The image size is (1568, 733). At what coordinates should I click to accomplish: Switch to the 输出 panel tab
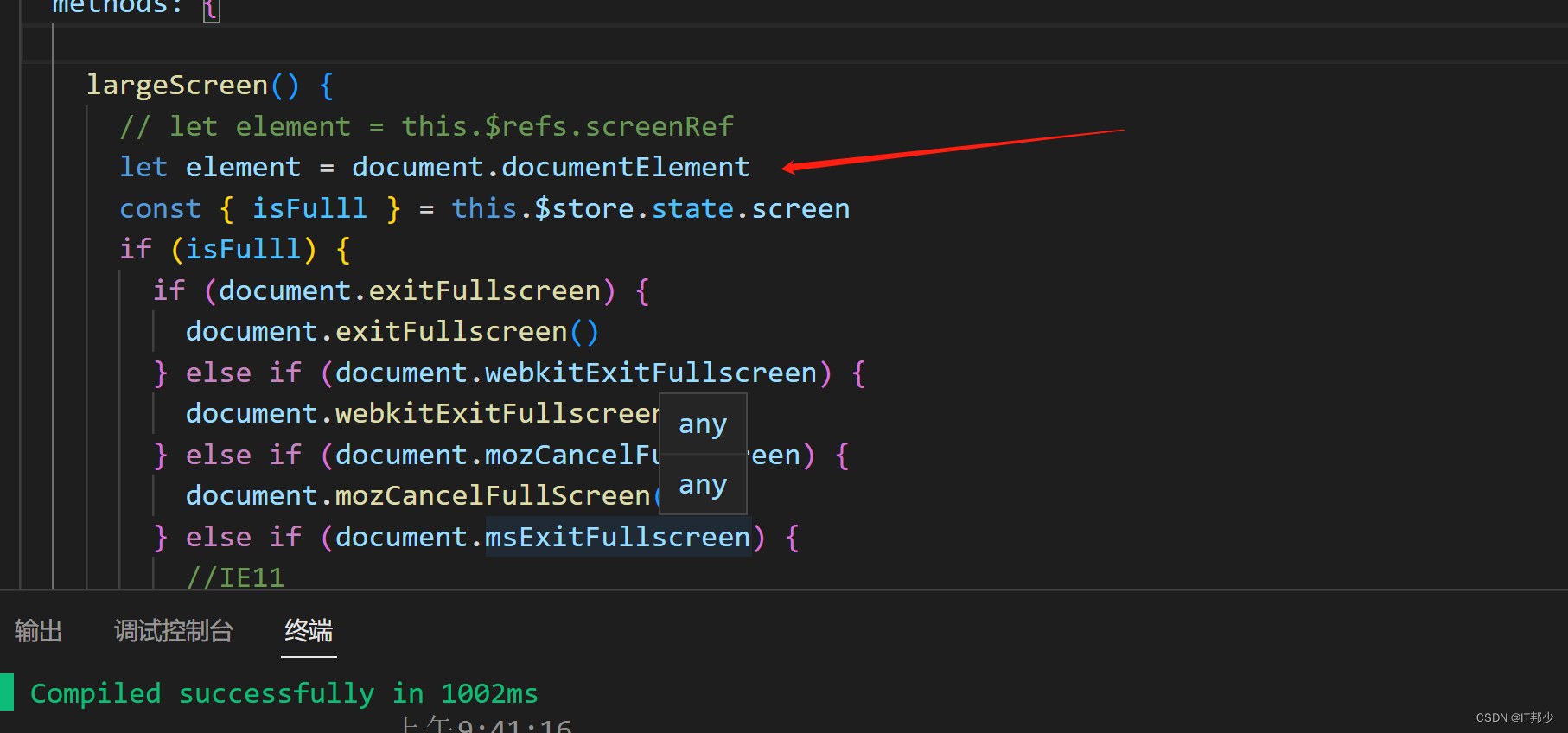click(38, 631)
